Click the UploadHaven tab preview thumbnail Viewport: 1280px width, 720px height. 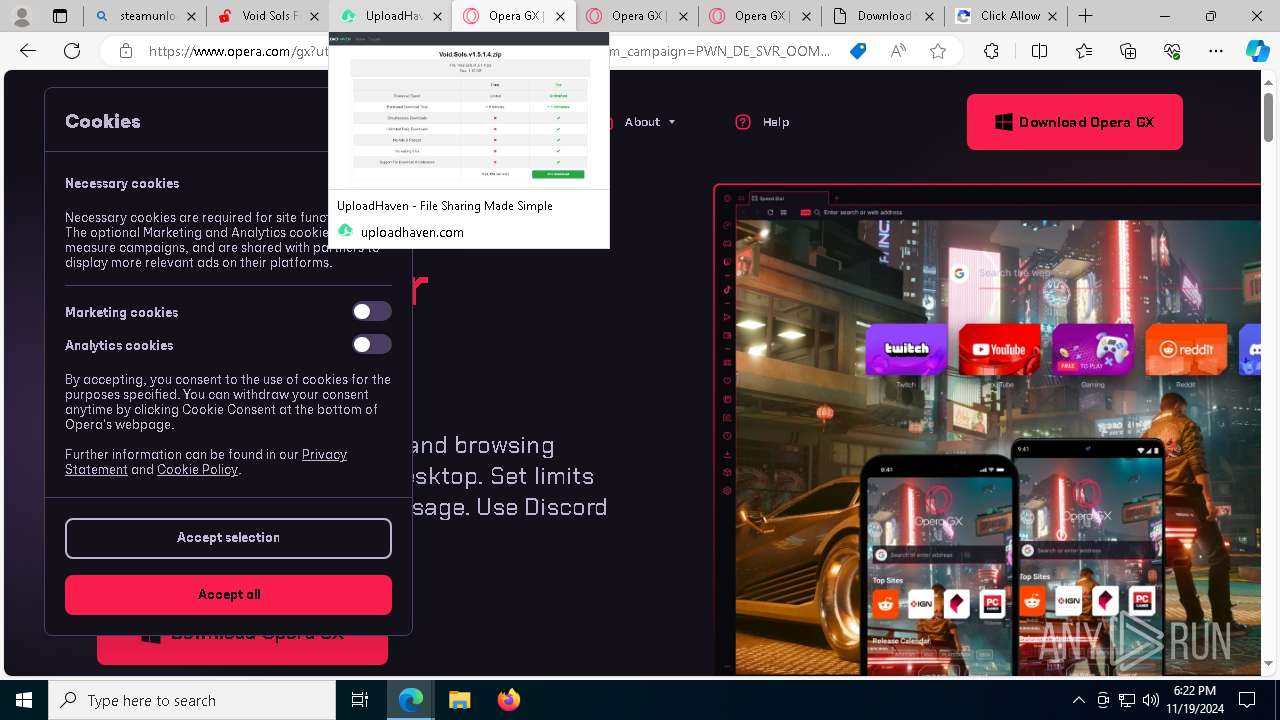pyautogui.click(x=469, y=110)
